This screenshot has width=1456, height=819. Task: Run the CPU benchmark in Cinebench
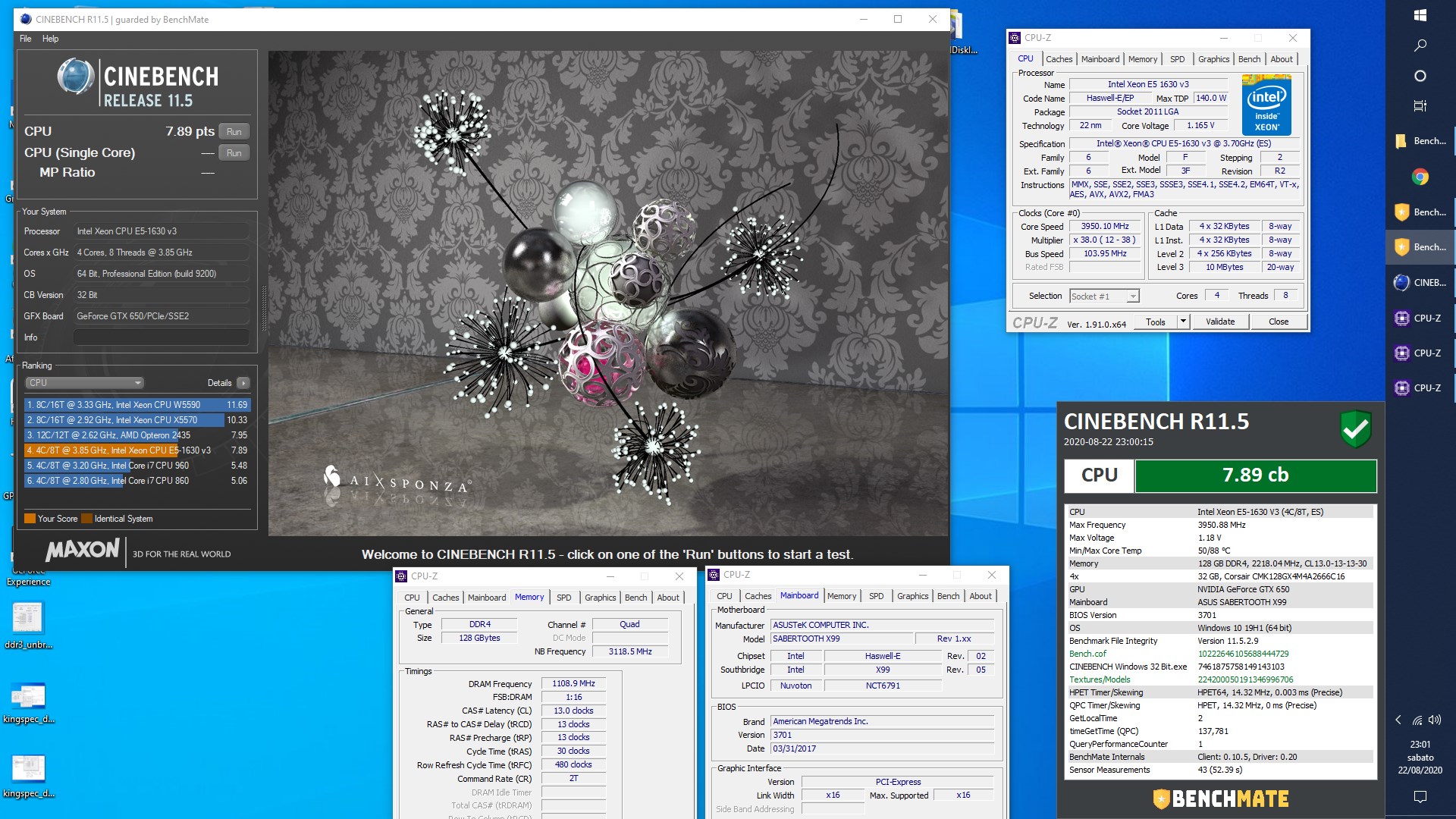tap(234, 132)
